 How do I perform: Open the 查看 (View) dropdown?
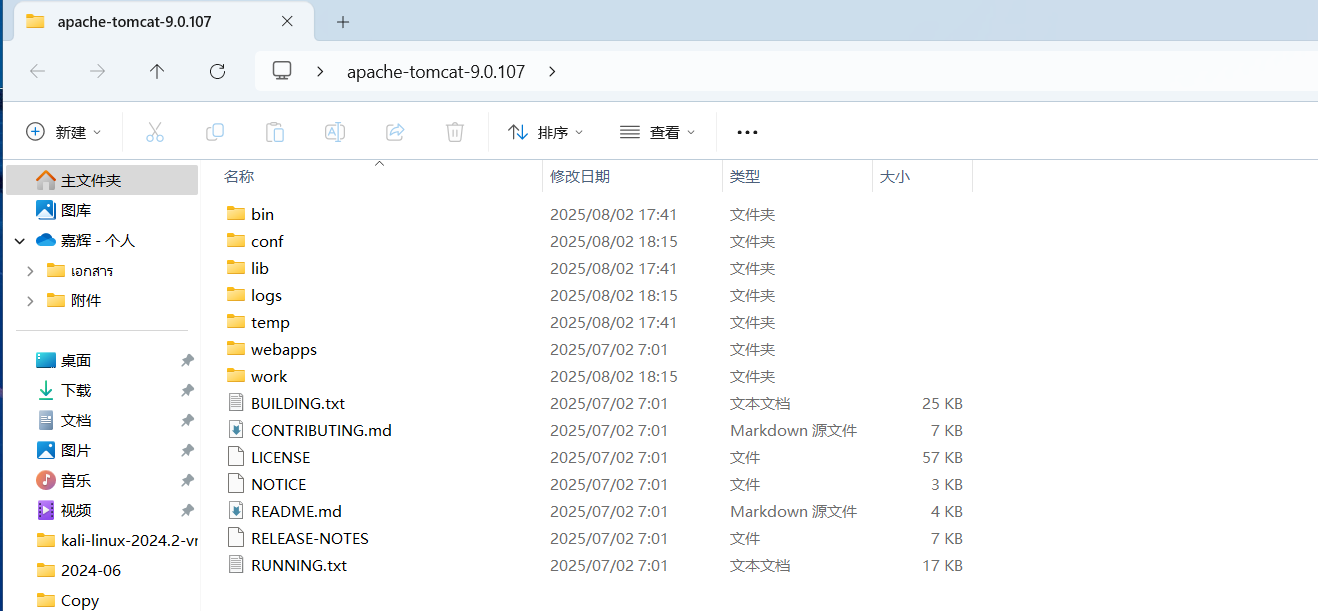pos(657,132)
